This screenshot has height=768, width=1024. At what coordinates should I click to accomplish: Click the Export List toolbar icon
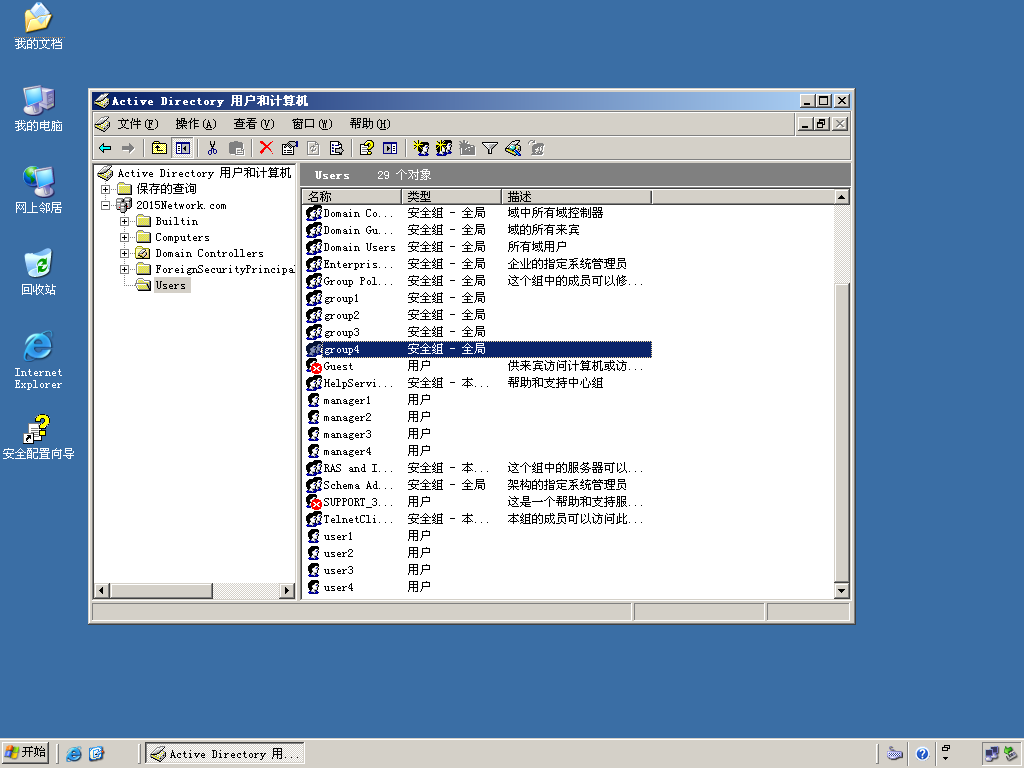click(336, 148)
